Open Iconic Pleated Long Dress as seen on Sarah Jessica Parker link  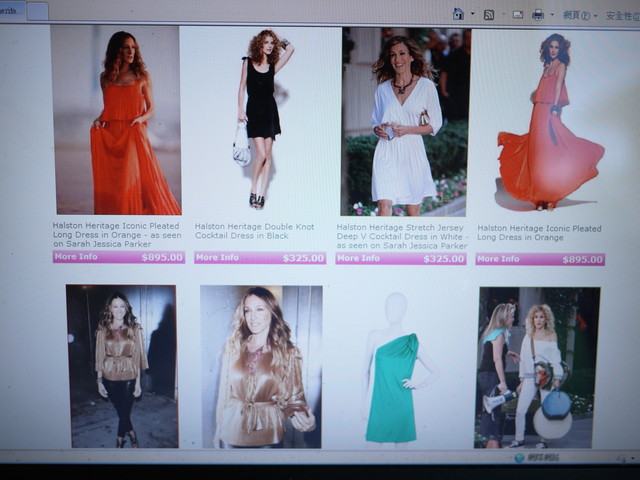(117, 235)
